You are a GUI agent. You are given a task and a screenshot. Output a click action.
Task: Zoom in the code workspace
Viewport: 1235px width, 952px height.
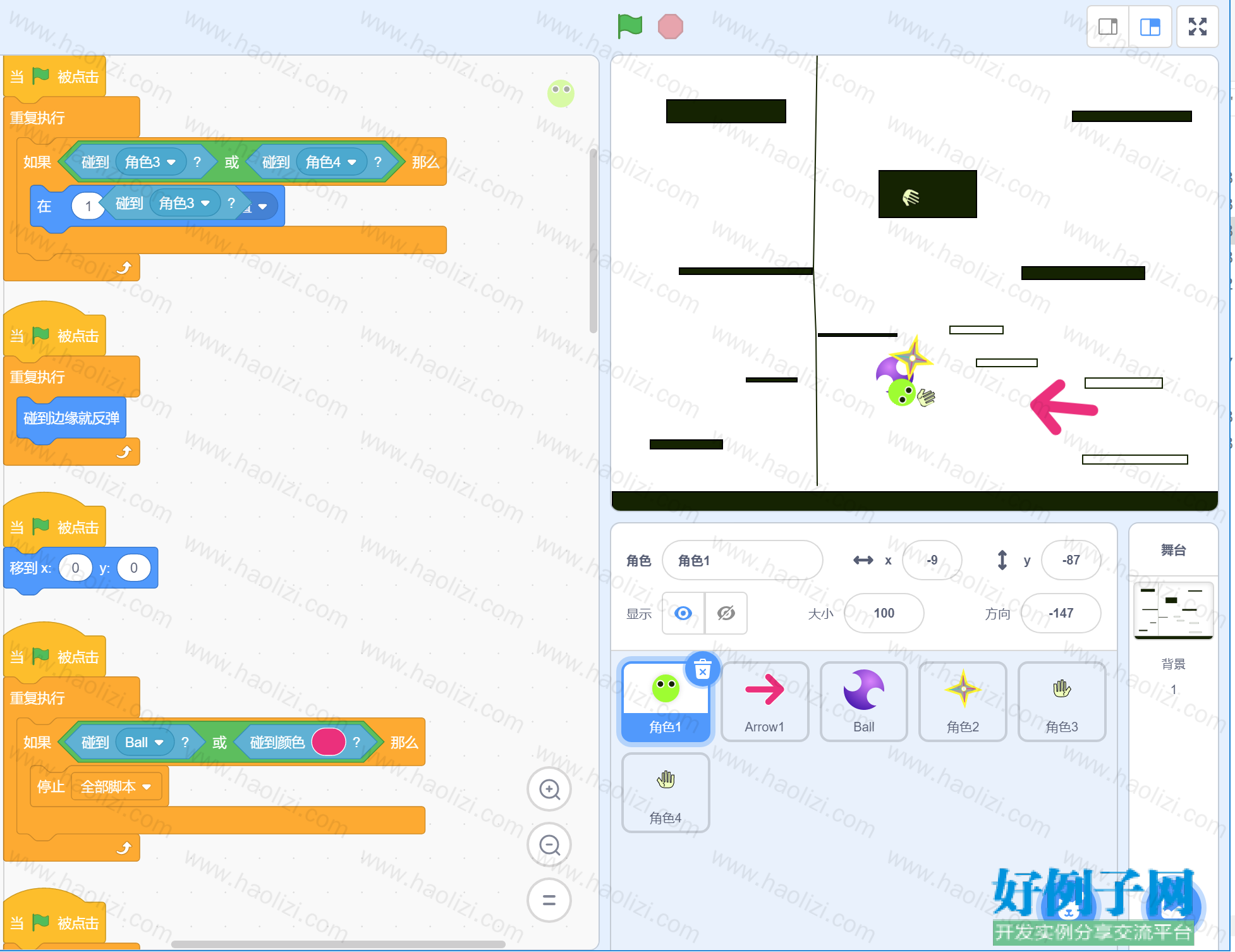(x=549, y=789)
